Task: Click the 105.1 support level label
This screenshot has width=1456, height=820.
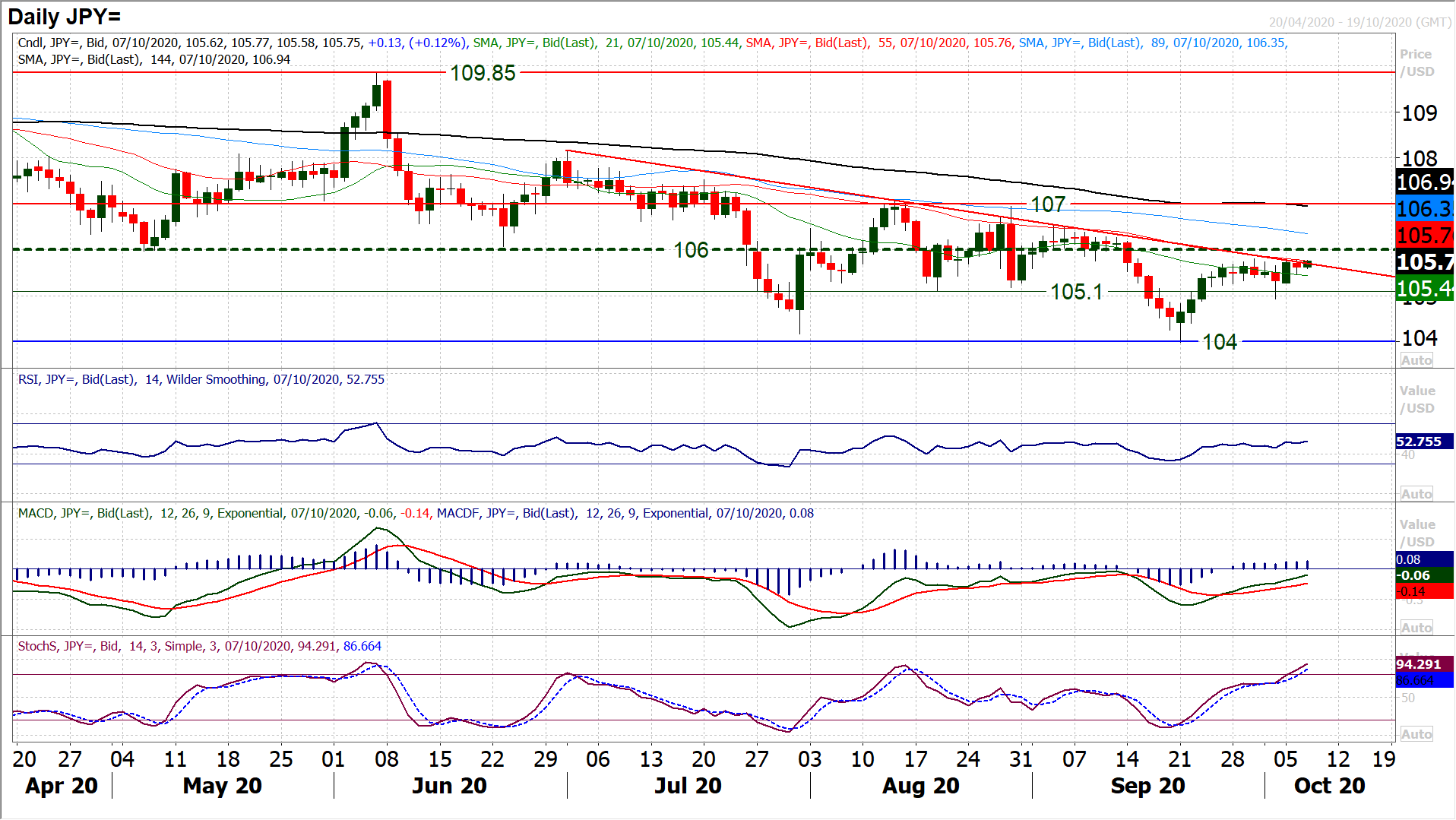Action: click(x=1076, y=292)
